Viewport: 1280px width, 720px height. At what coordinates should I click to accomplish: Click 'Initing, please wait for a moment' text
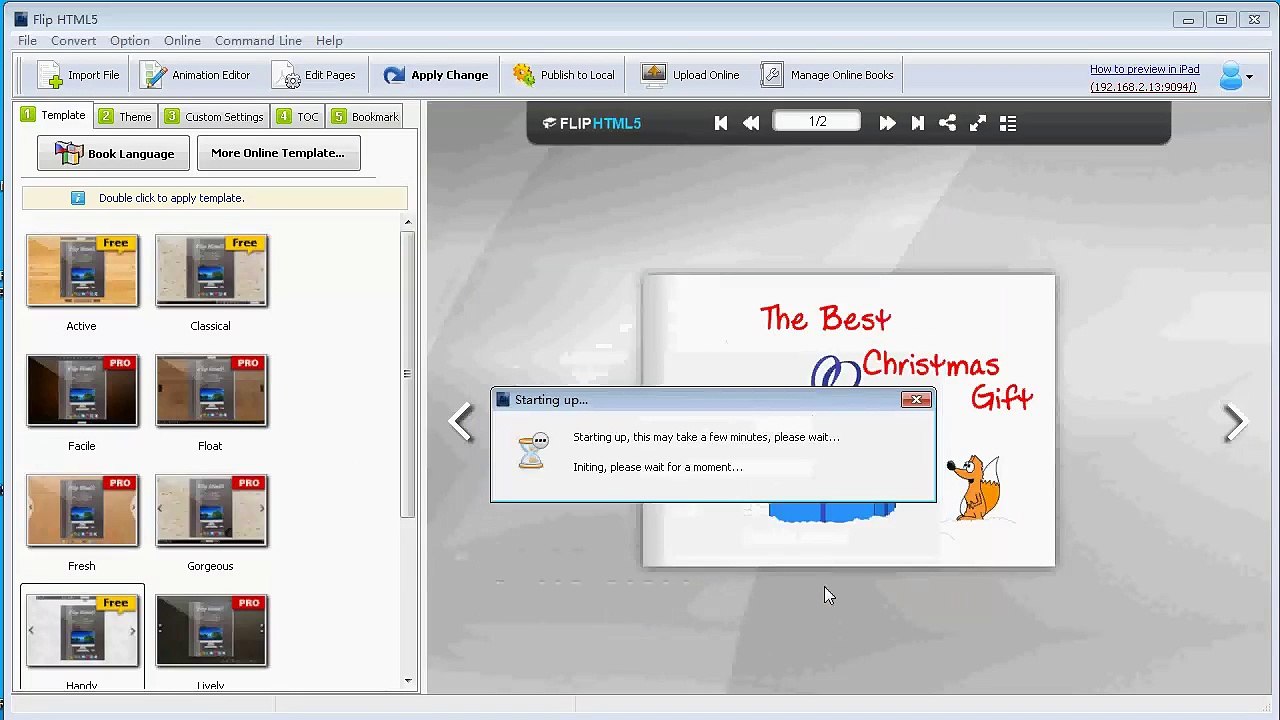658,467
